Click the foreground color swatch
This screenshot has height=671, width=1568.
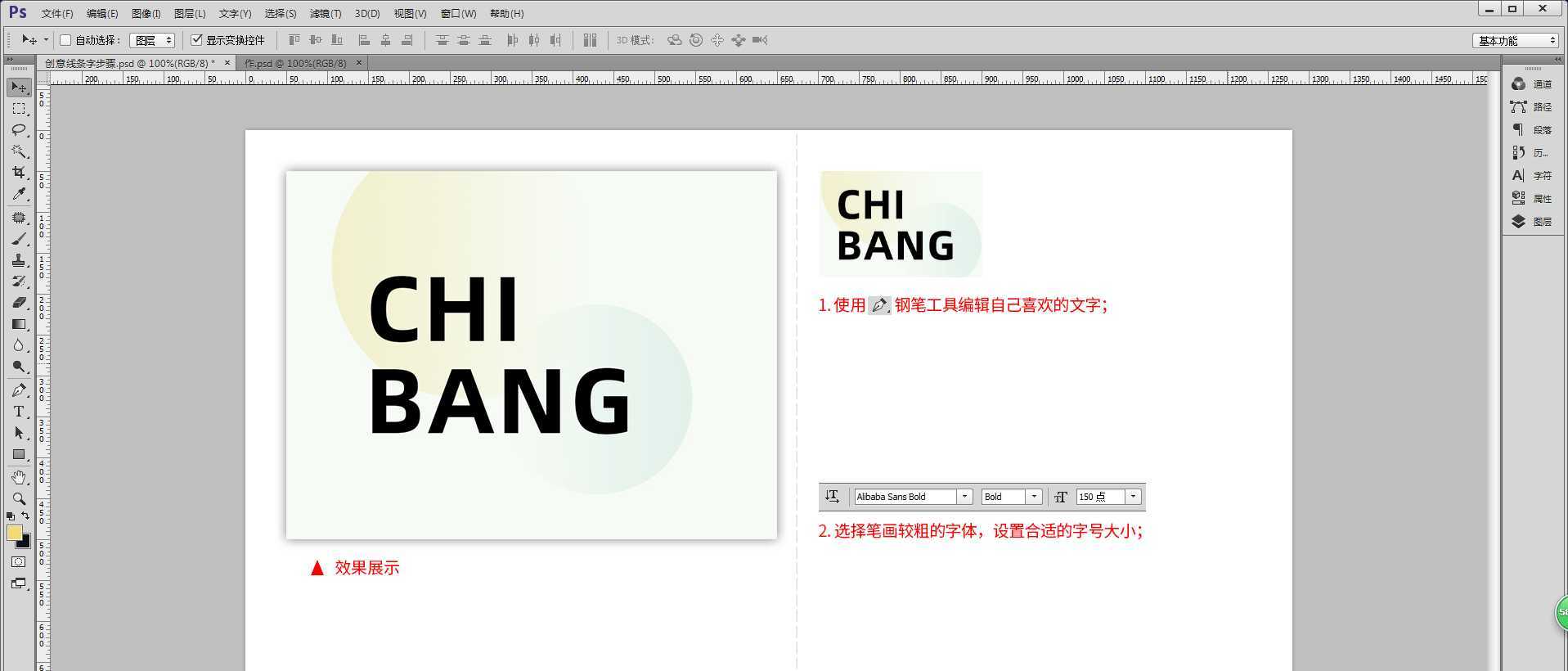click(14, 533)
